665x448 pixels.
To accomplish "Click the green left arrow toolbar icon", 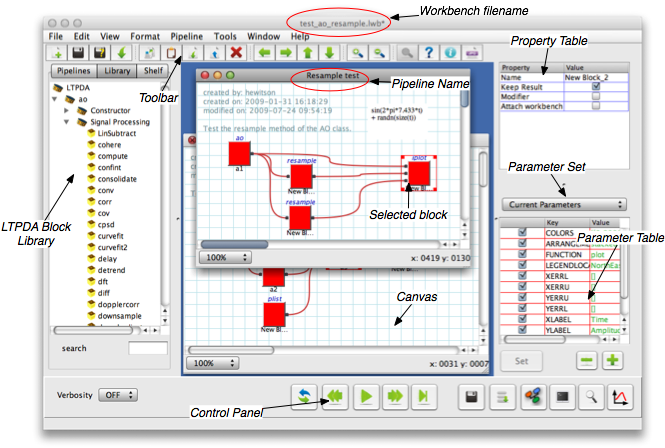I will [265, 53].
